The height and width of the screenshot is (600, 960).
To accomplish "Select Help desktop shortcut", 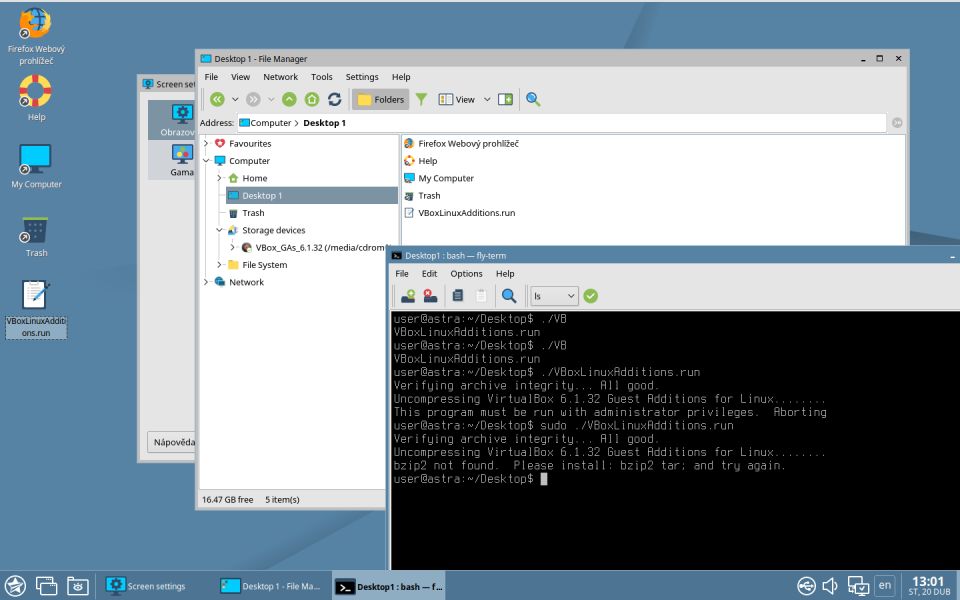I will coord(36,98).
